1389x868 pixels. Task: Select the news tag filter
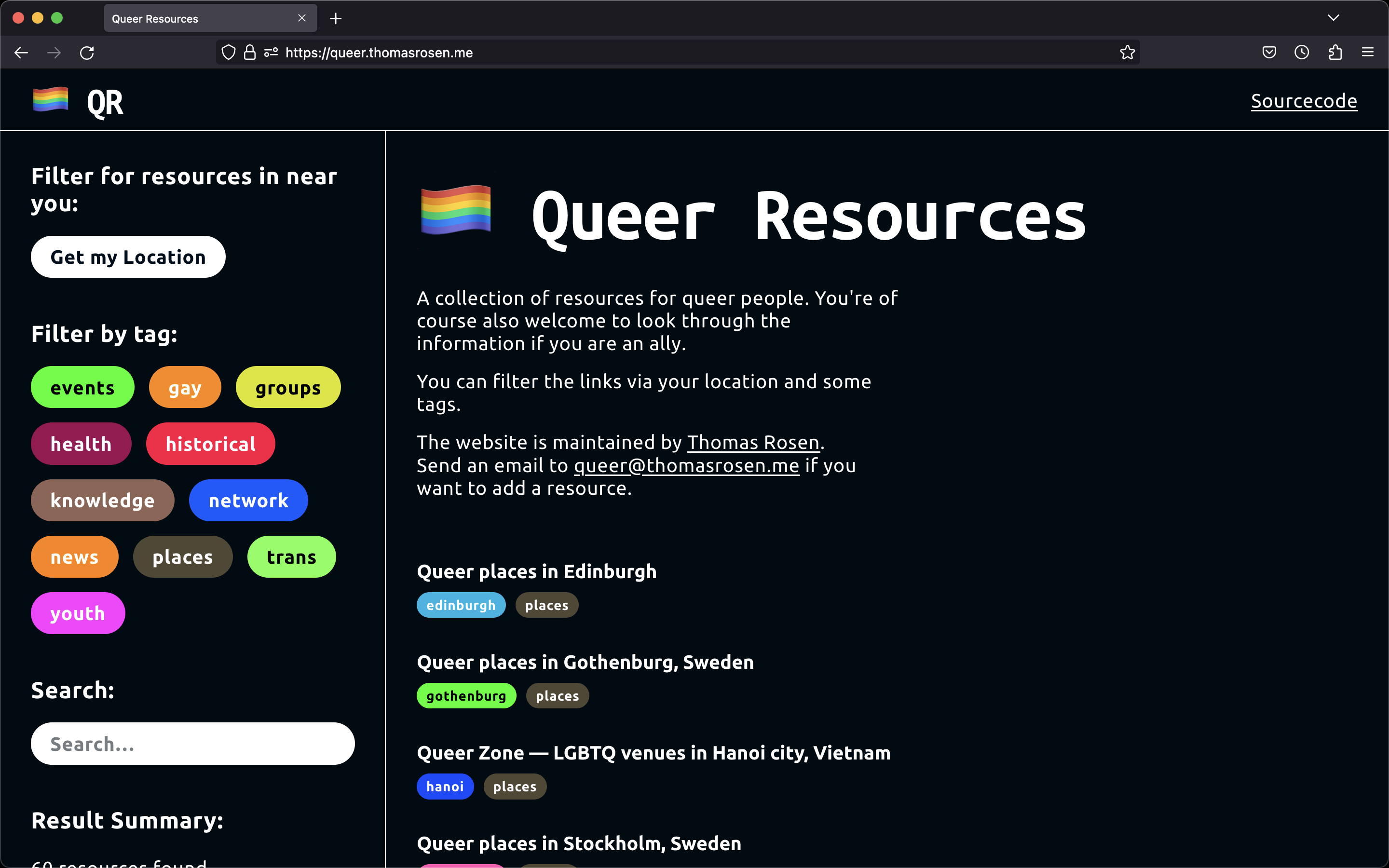75,557
